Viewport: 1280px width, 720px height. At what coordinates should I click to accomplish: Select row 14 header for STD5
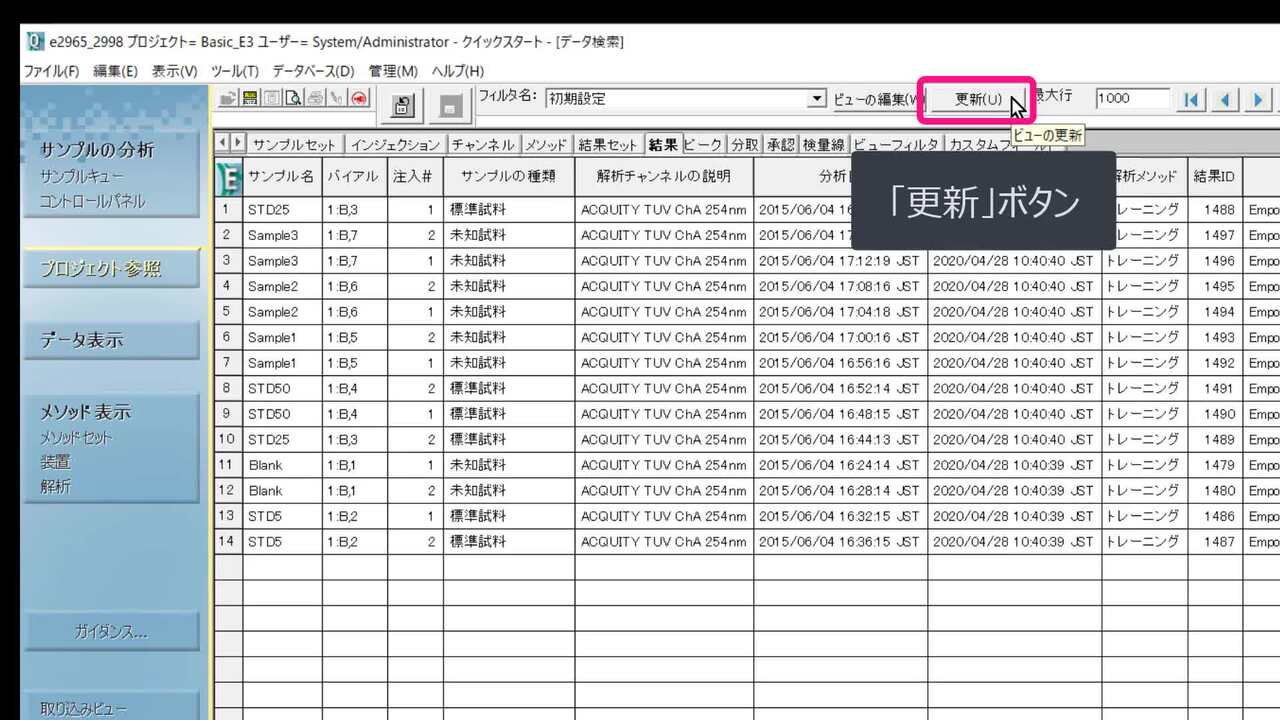click(x=228, y=542)
